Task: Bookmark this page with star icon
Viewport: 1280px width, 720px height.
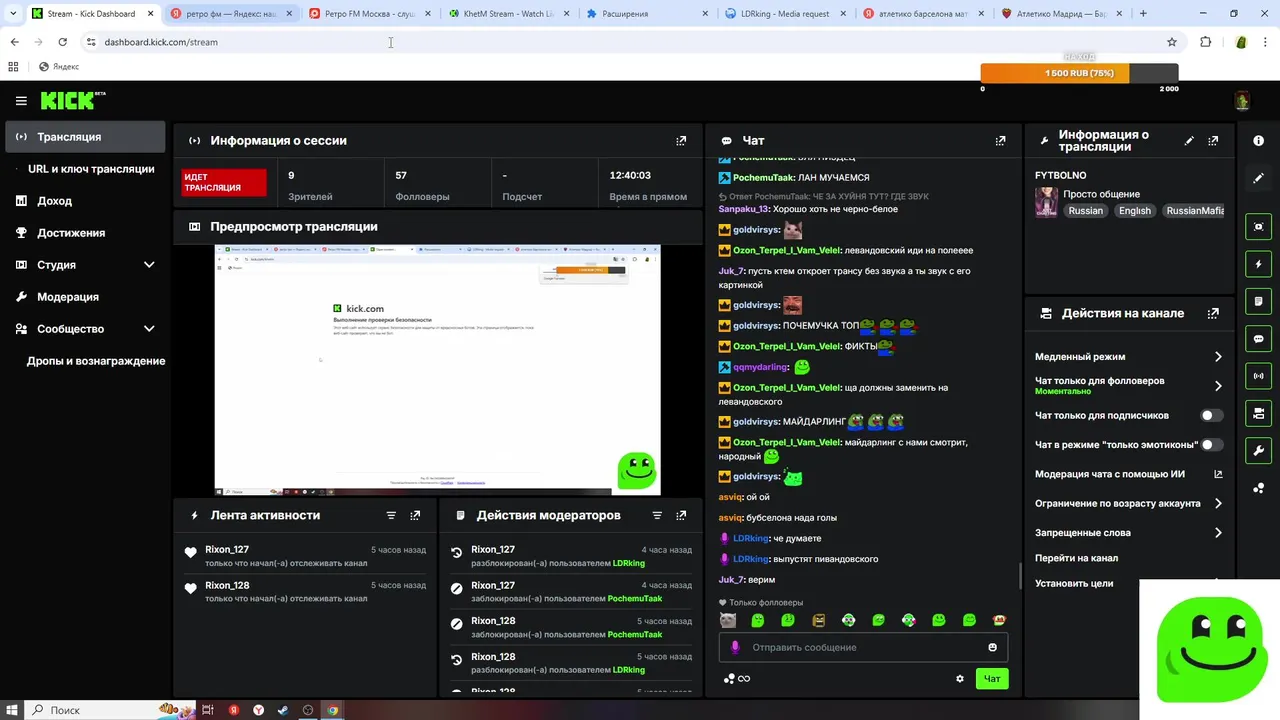Action: pyautogui.click(x=1172, y=42)
